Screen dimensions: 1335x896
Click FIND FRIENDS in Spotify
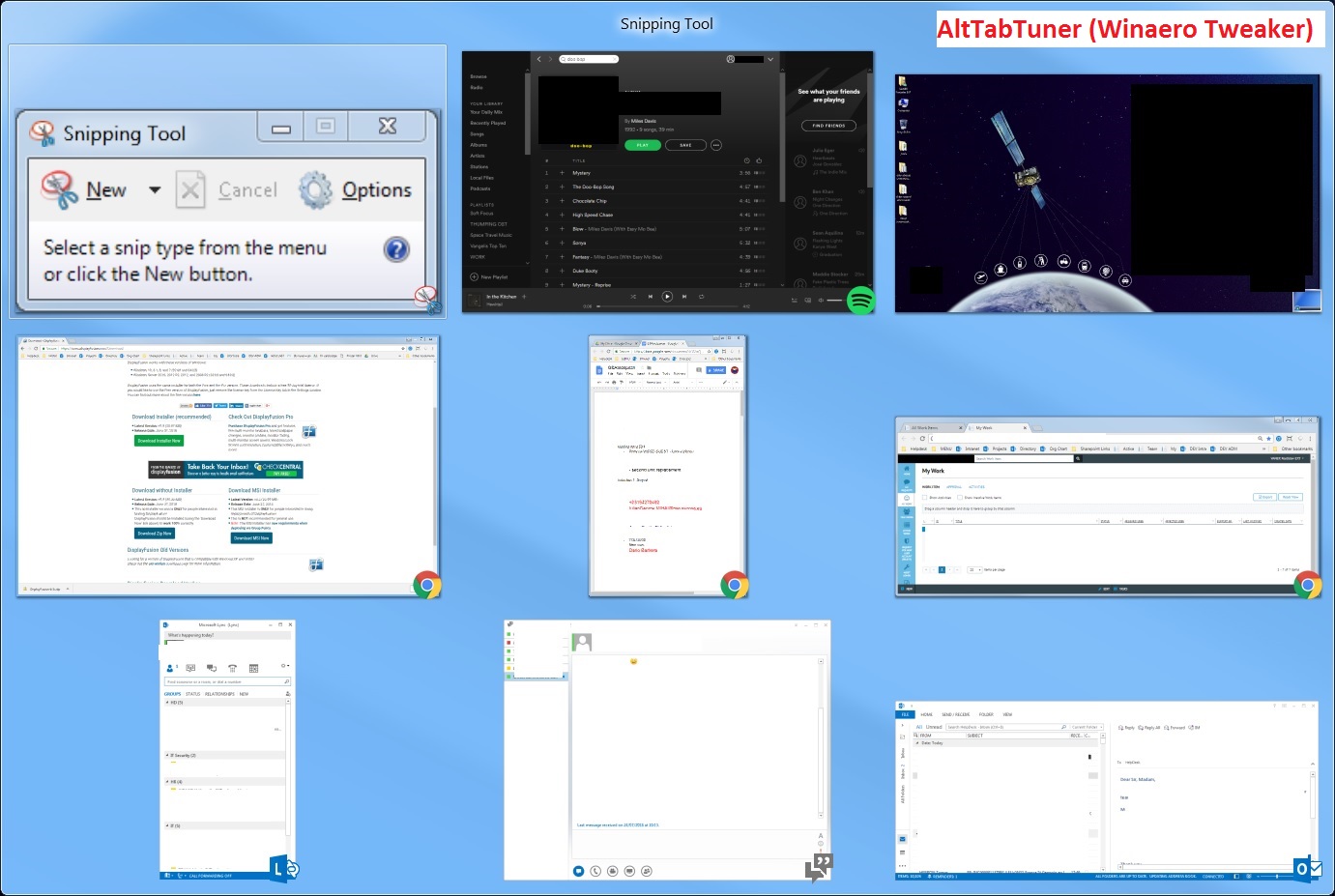pyautogui.click(x=828, y=126)
